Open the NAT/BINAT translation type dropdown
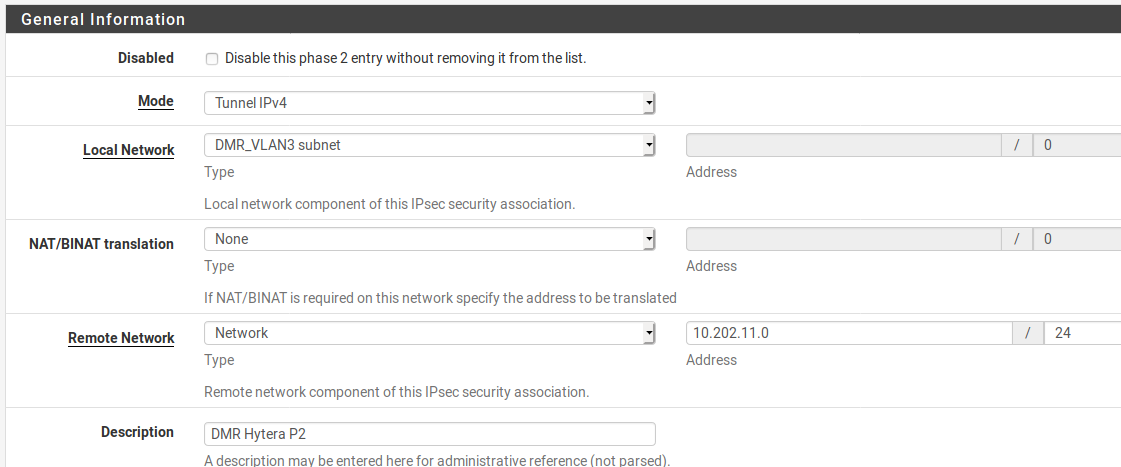Screen dimensions: 1121x467 430,239
